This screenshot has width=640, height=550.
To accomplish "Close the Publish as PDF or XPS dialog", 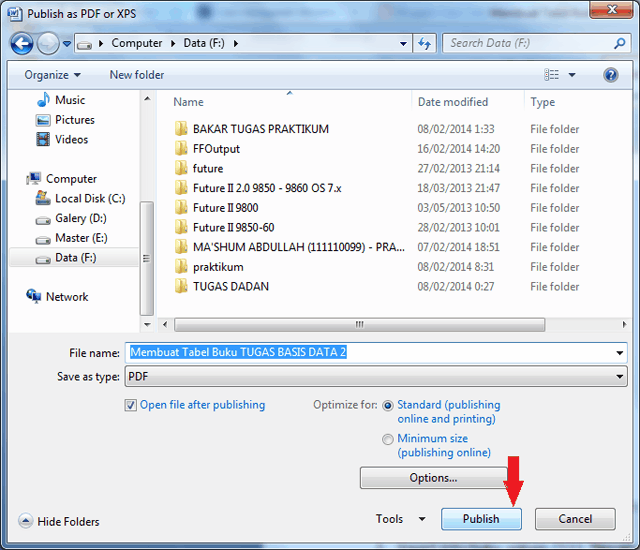I will pos(611,10).
